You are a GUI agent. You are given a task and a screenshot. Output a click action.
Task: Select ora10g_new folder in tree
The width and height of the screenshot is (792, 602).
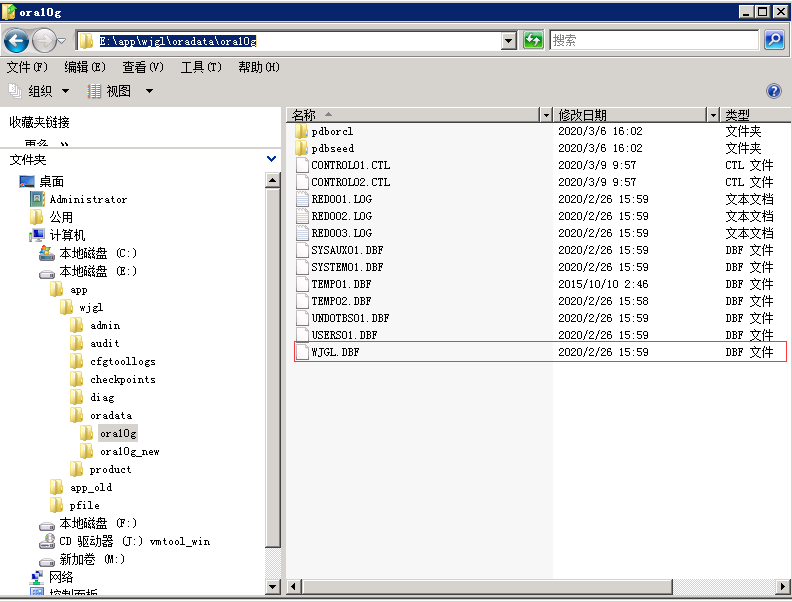(129, 451)
